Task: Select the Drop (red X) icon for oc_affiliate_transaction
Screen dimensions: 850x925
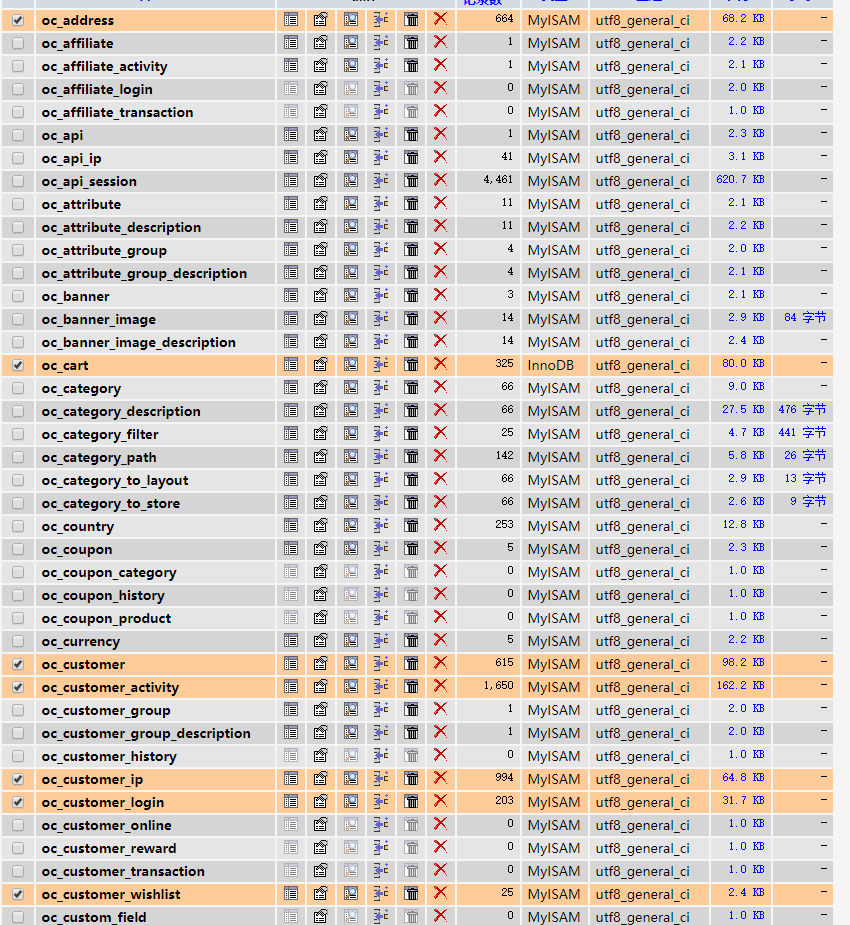Action: coord(440,111)
